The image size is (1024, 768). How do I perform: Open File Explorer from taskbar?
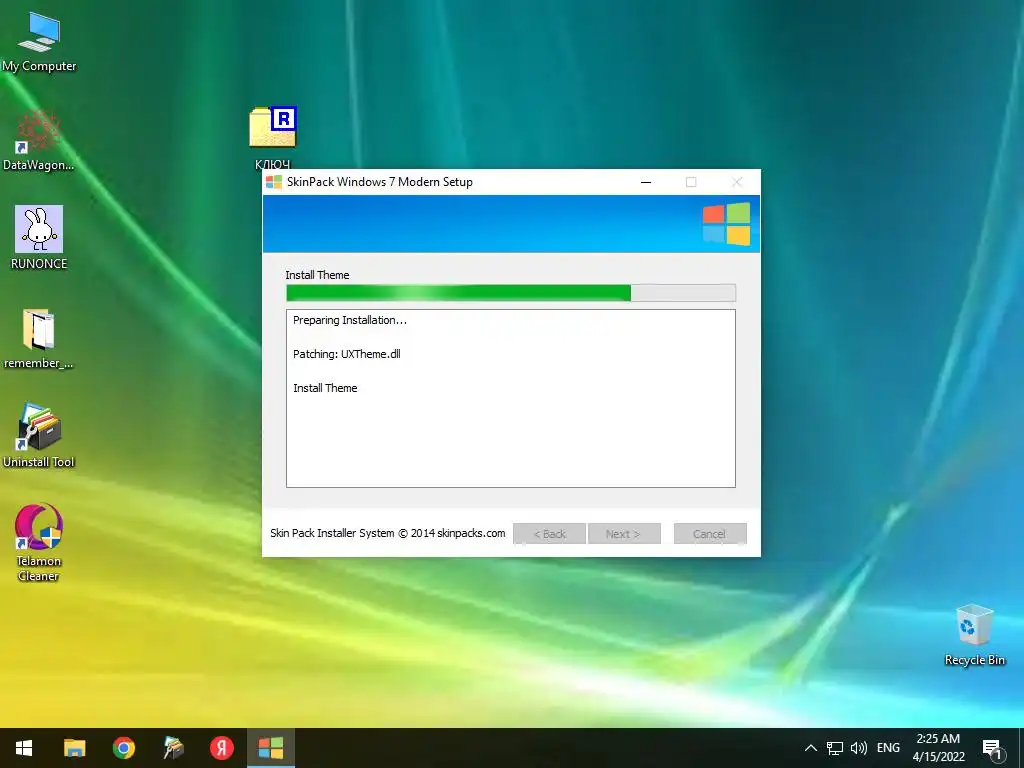pos(74,748)
